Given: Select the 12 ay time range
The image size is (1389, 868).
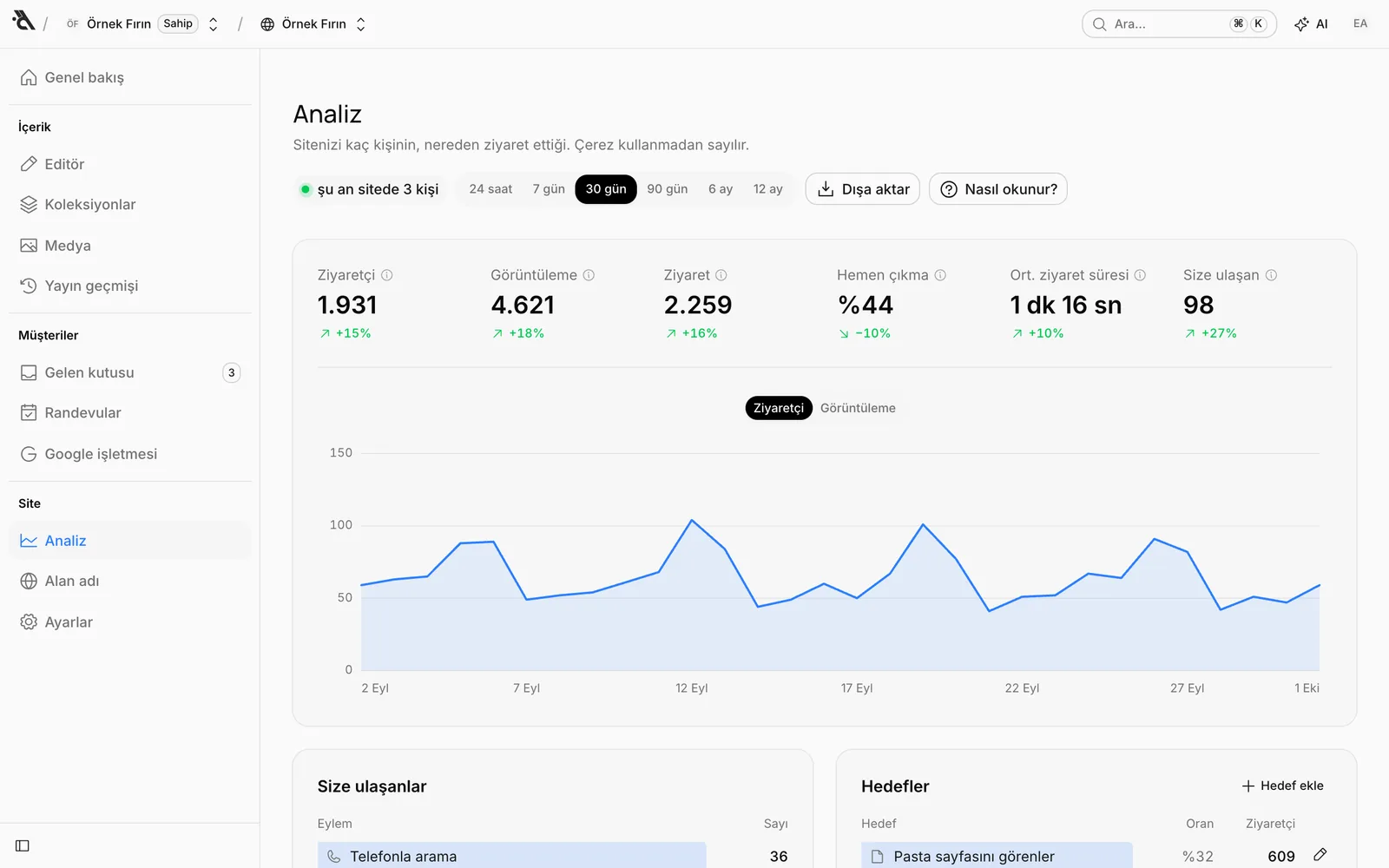Looking at the screenshot, I should point(768,189).
